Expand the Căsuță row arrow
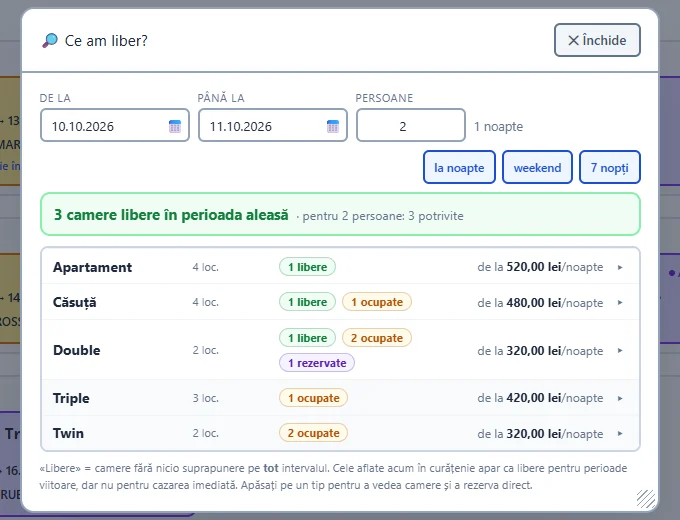 pos(620,302)
